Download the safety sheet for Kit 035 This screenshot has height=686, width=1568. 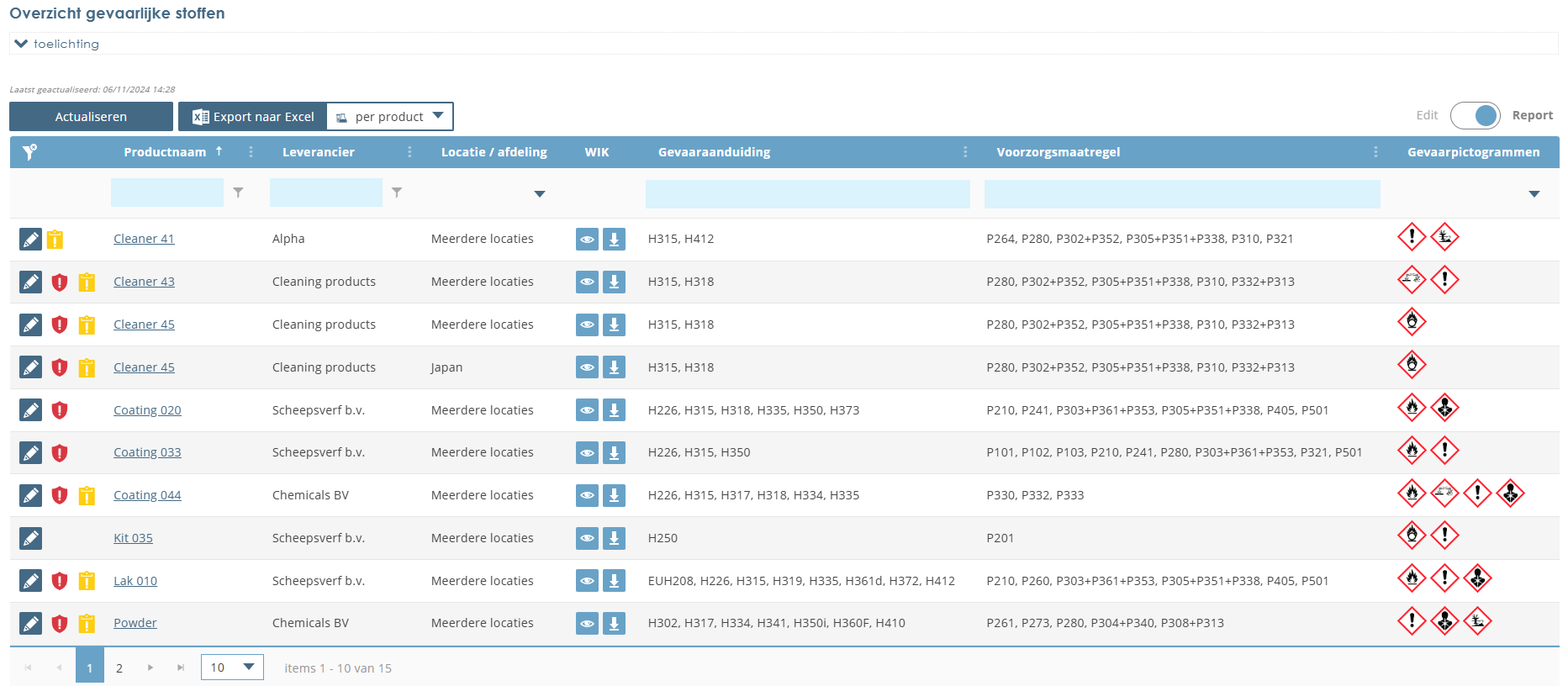(x=614, y=538)
